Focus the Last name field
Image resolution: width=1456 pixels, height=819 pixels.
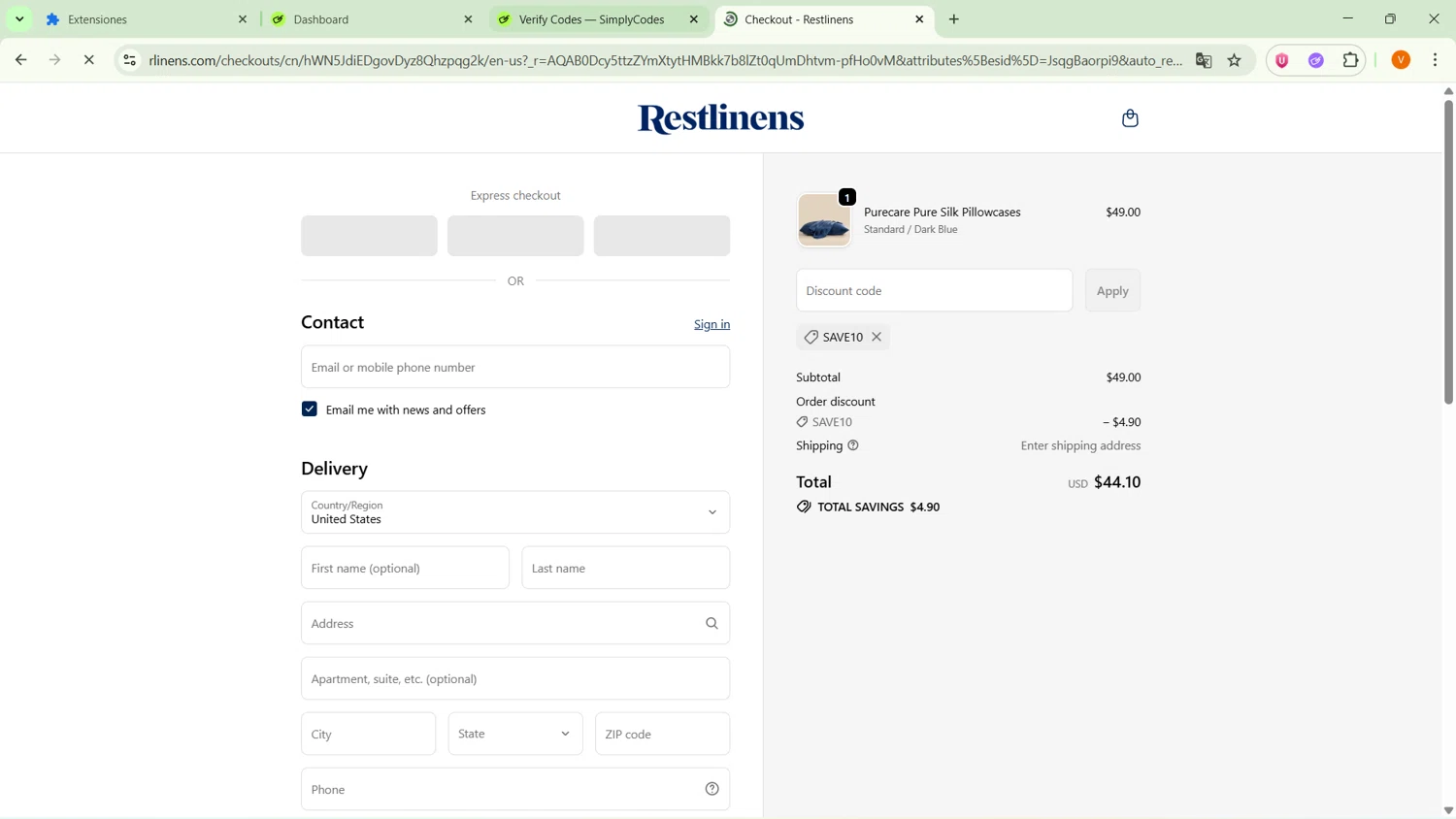[626, 568]
